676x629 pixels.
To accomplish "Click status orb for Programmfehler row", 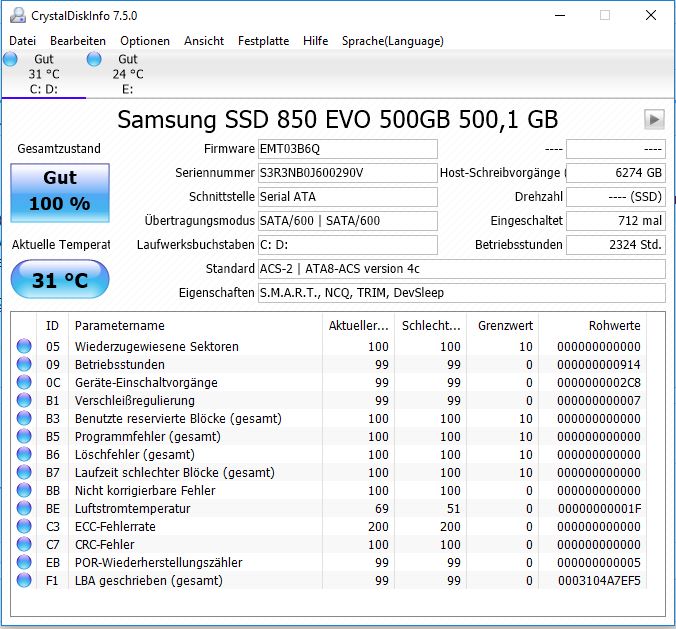I will click(x=24, y=436).
